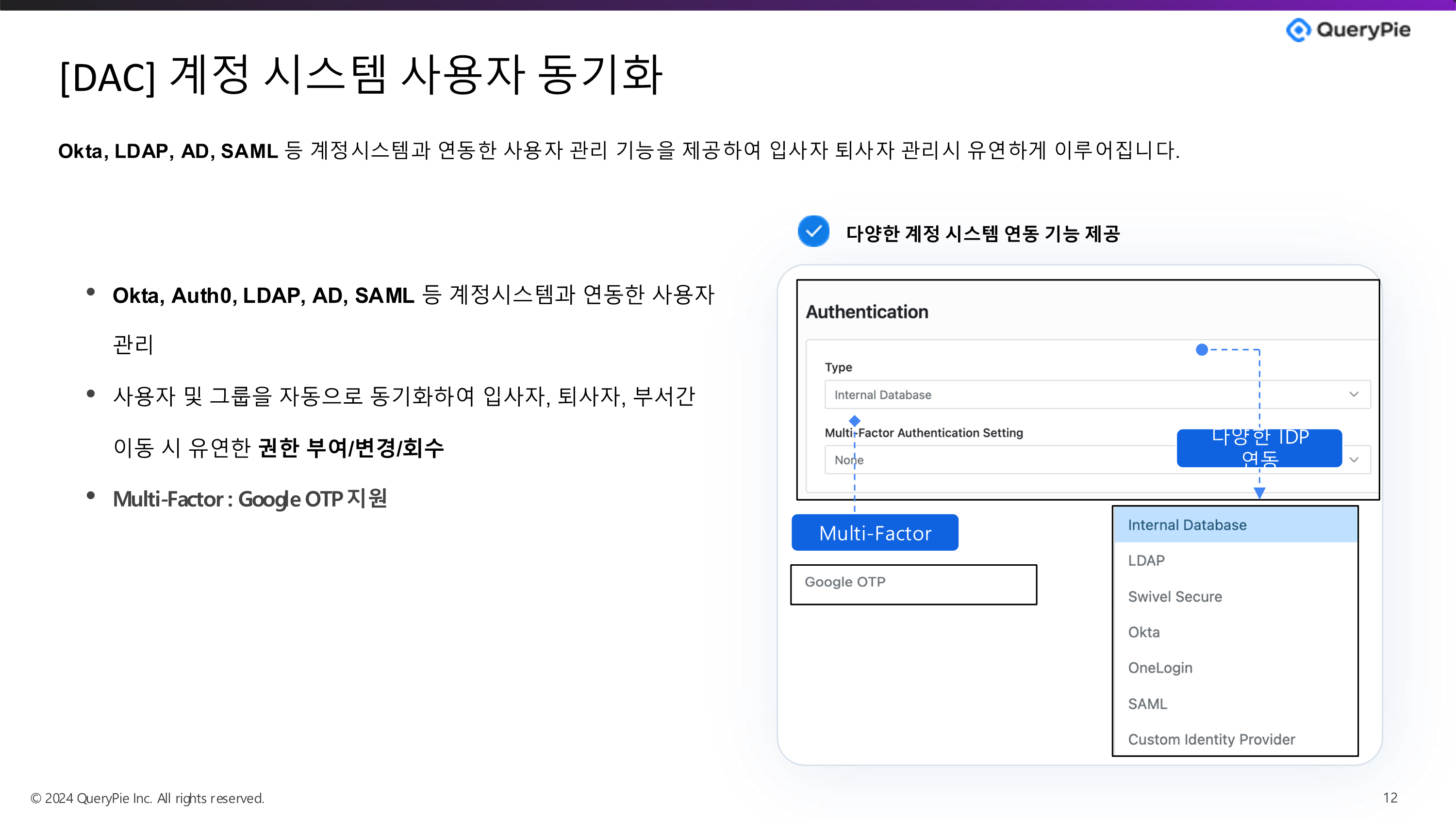Open the Type dropdown chevron

[x=1354, y=394]
